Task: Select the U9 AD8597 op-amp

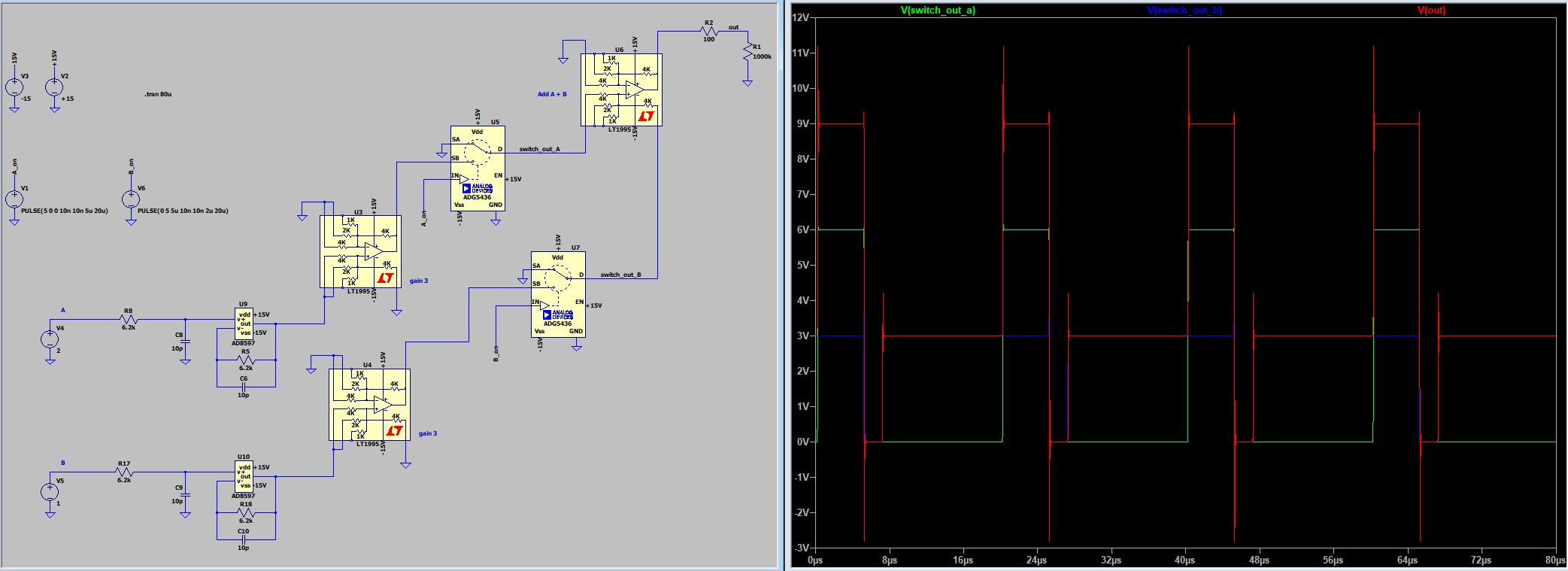Action: (x=244, y=324)
